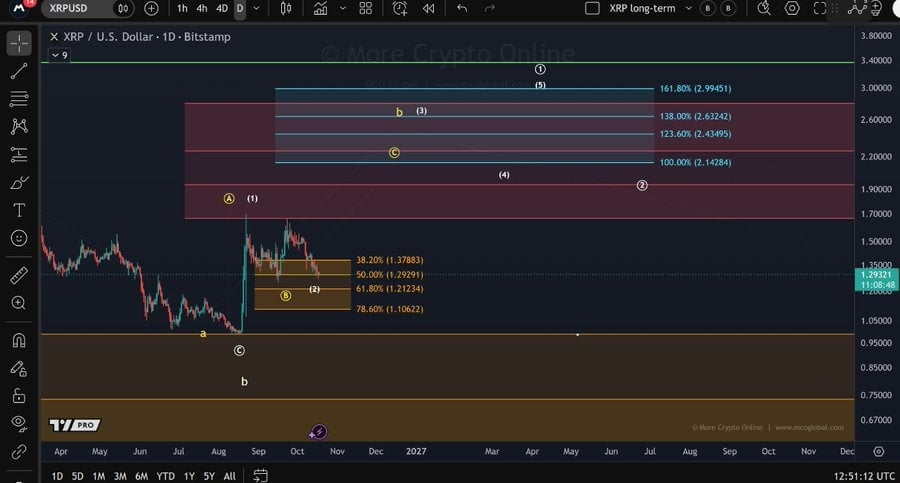Switch to the 1h interval
The width and height of the screenshot is (900, 483).
point(182,9)
